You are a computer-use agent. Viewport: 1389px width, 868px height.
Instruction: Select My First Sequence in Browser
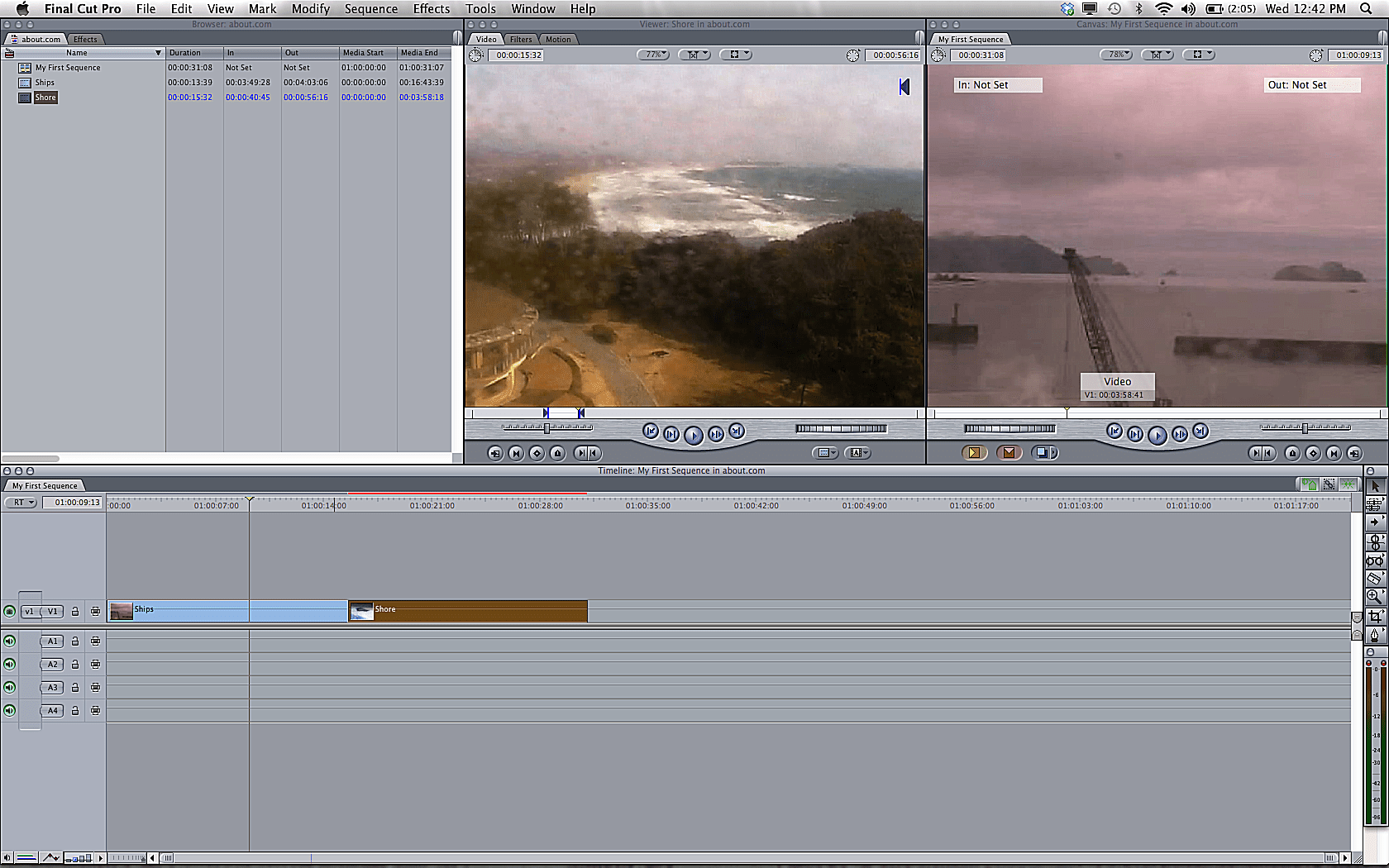click(68, 68)
